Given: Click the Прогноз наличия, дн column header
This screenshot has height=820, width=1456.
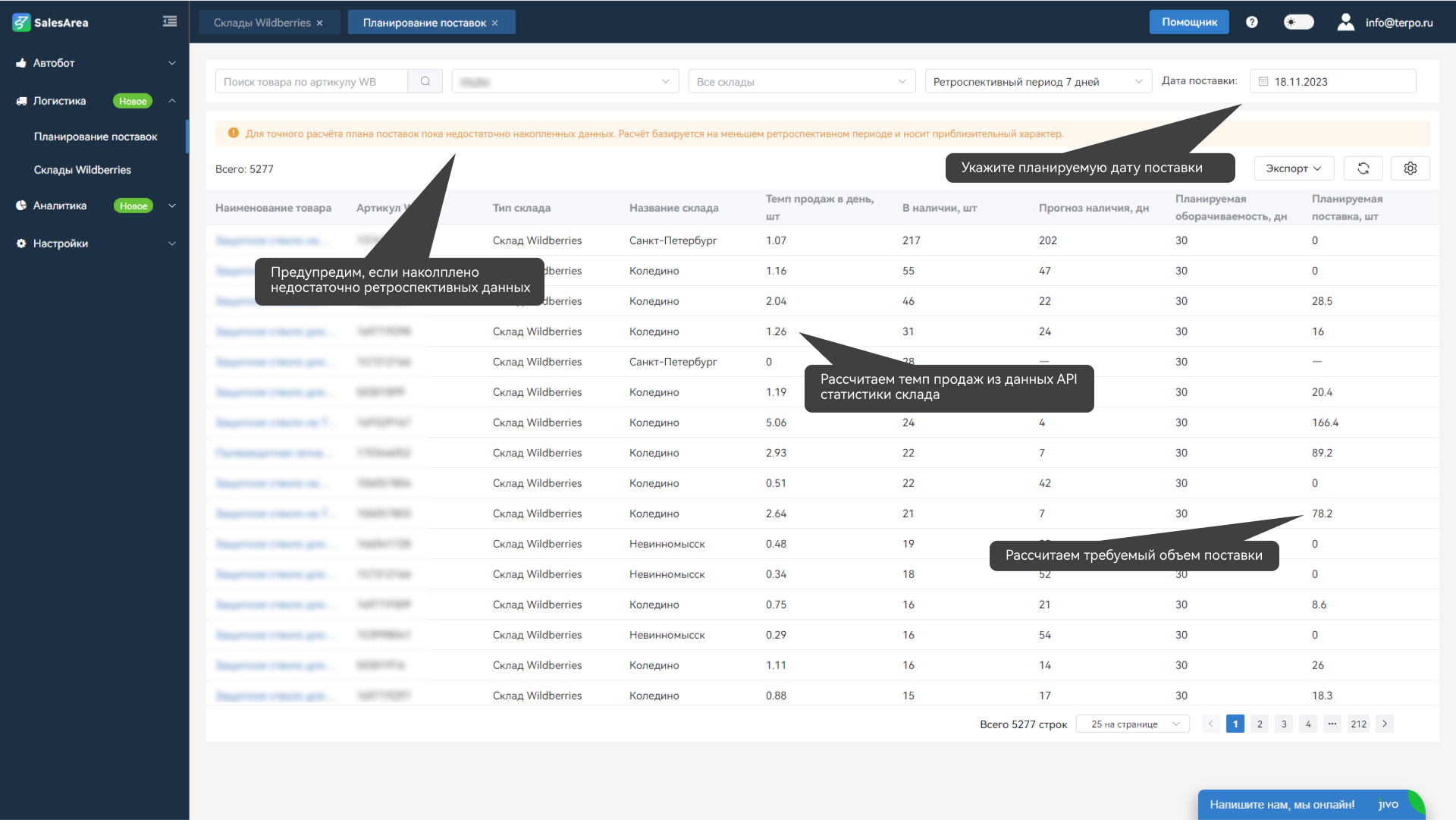Looking at the screenshot, I should [1094, 208].
